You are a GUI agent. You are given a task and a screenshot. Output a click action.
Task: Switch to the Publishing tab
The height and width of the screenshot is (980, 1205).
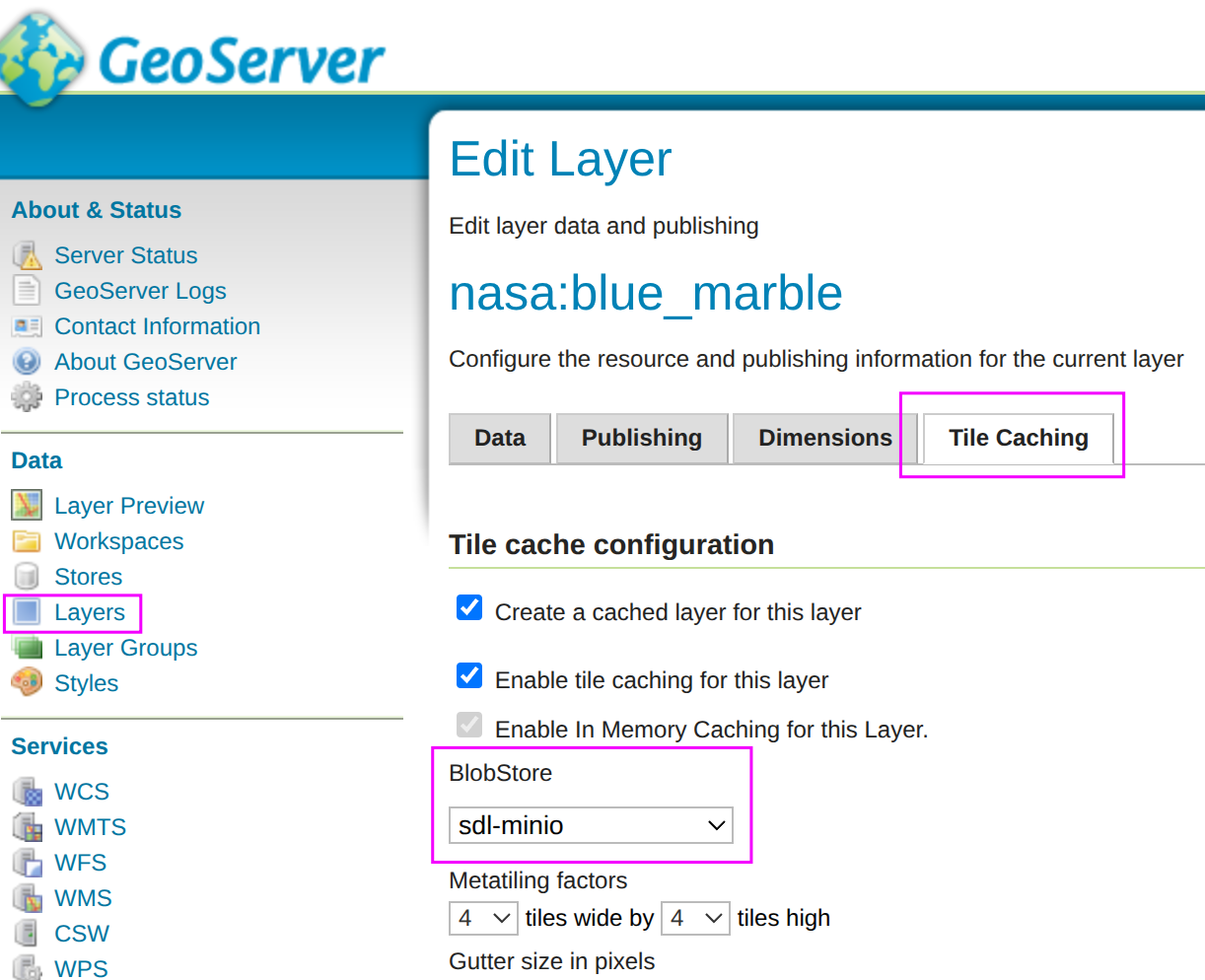click(x=642, y=438)
